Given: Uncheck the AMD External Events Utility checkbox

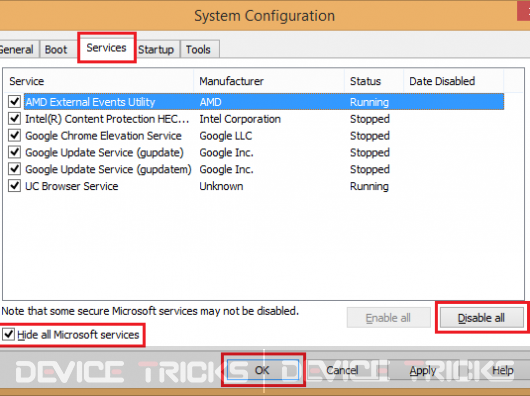Looking at the screenshot, I should point(14,101).
